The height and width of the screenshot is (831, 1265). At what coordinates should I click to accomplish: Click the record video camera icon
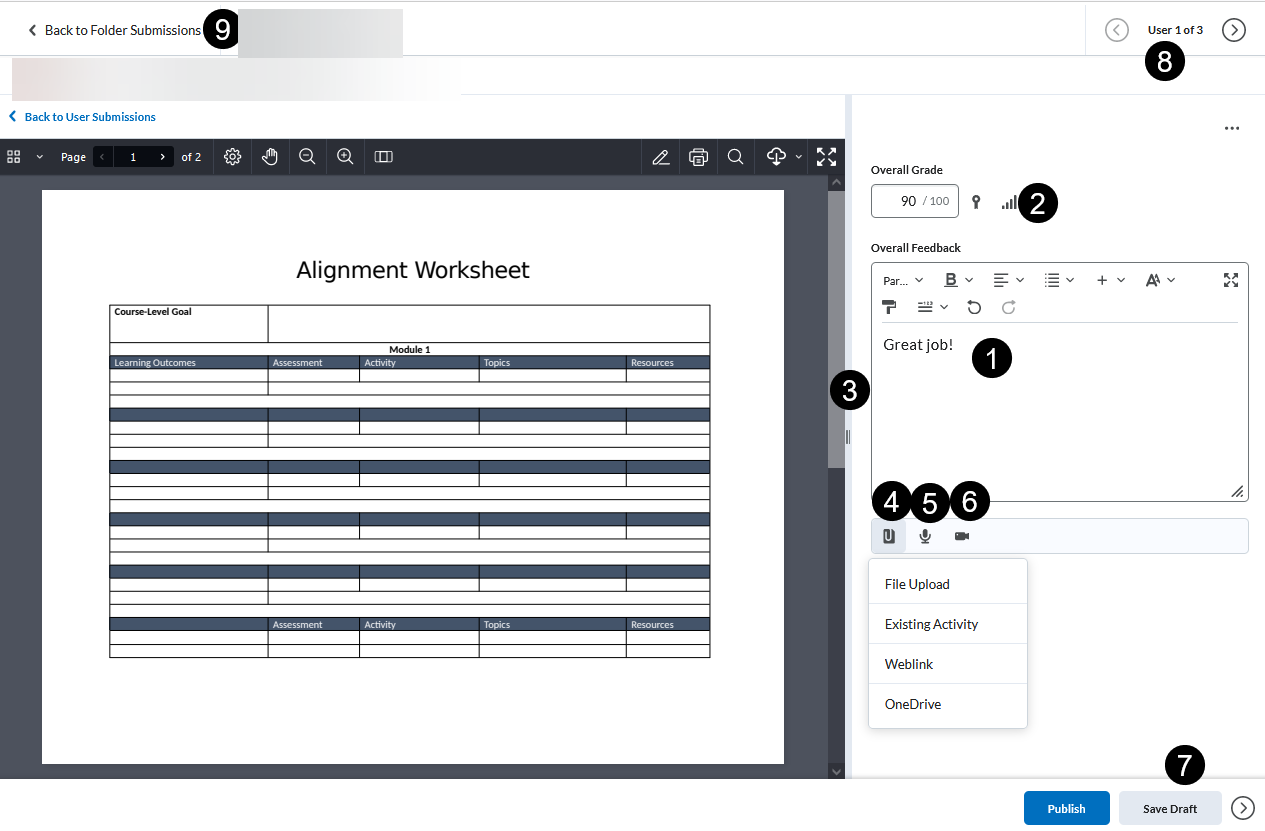(x=962, y=536)
